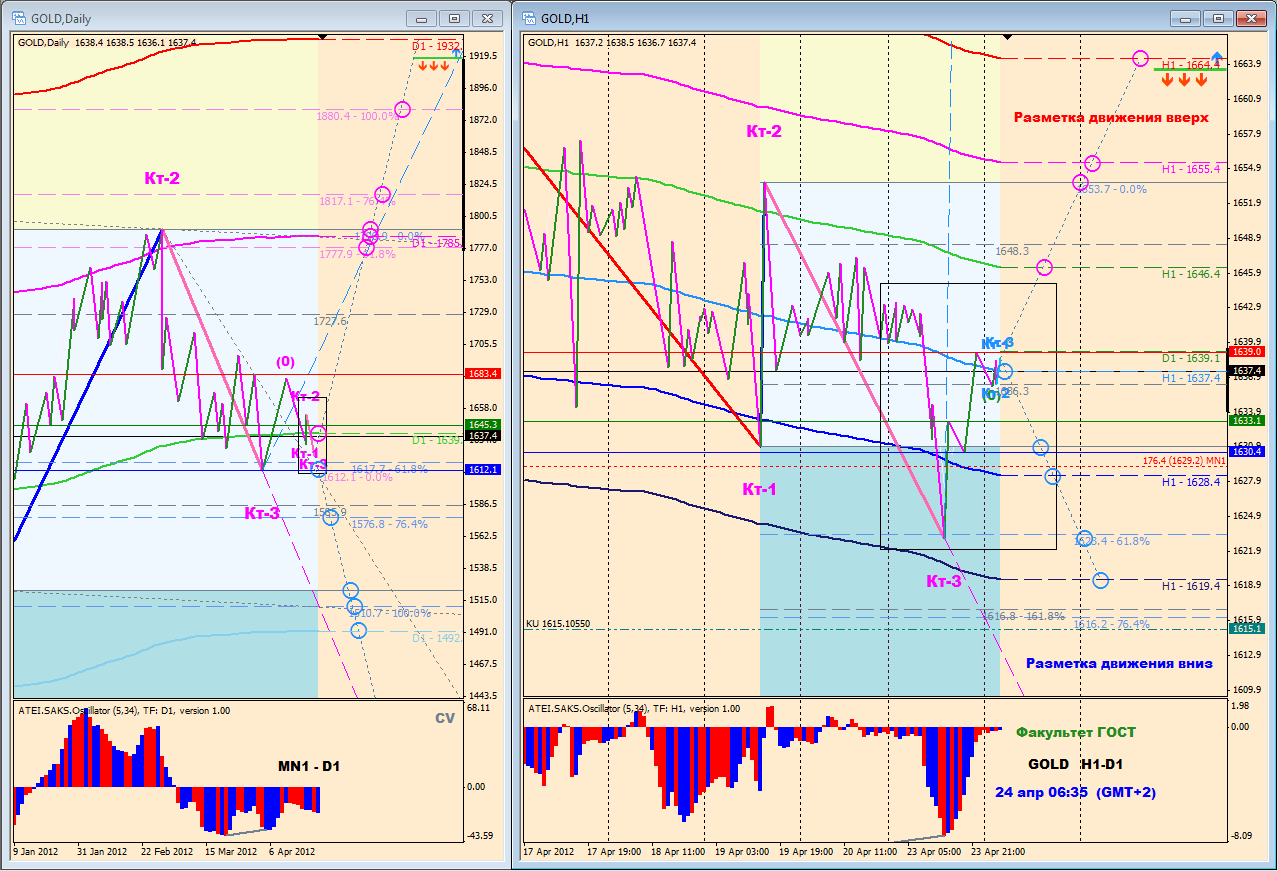Select the blue 1630.4 price label on the H1 axis
Image resolution: width=1278 pixels, height=871 pixels.
pyautogui.click(x=1245, y=452)
